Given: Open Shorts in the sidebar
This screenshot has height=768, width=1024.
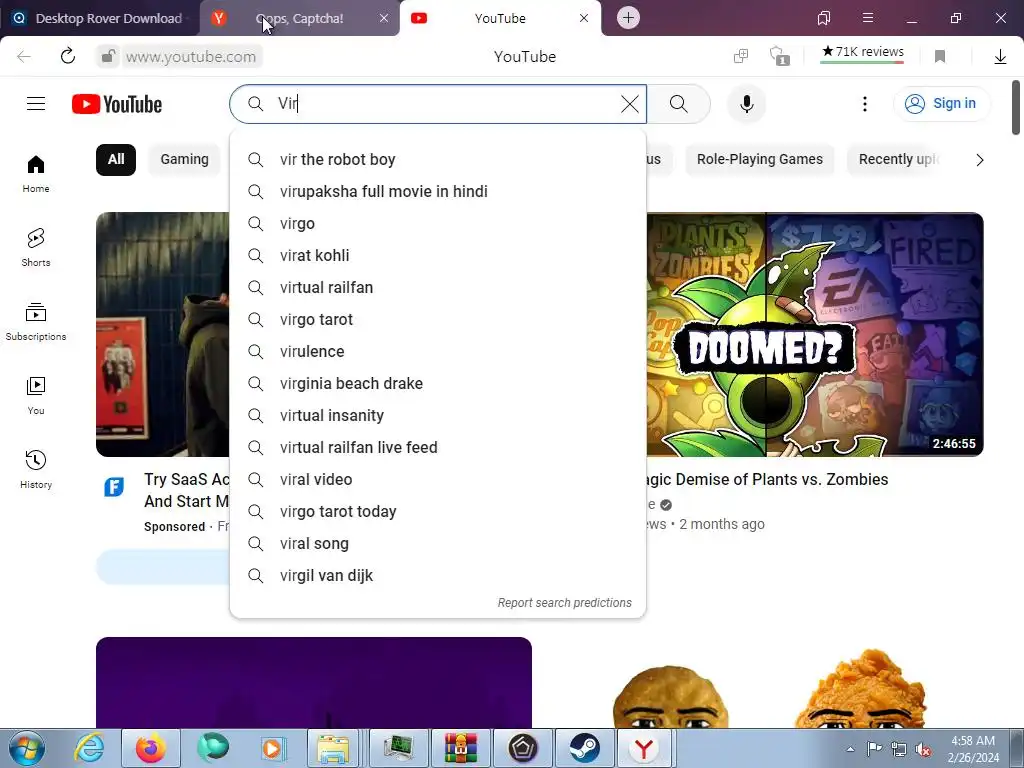Looking at the screenshot, I should point(36,248).
